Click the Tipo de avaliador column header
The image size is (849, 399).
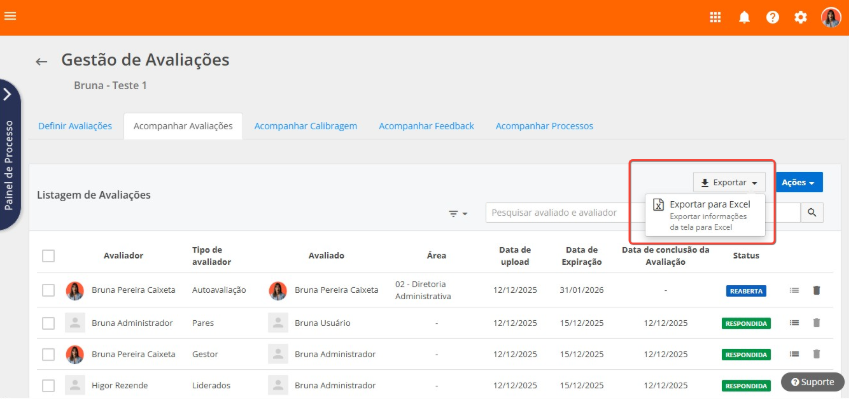(212, 256)
